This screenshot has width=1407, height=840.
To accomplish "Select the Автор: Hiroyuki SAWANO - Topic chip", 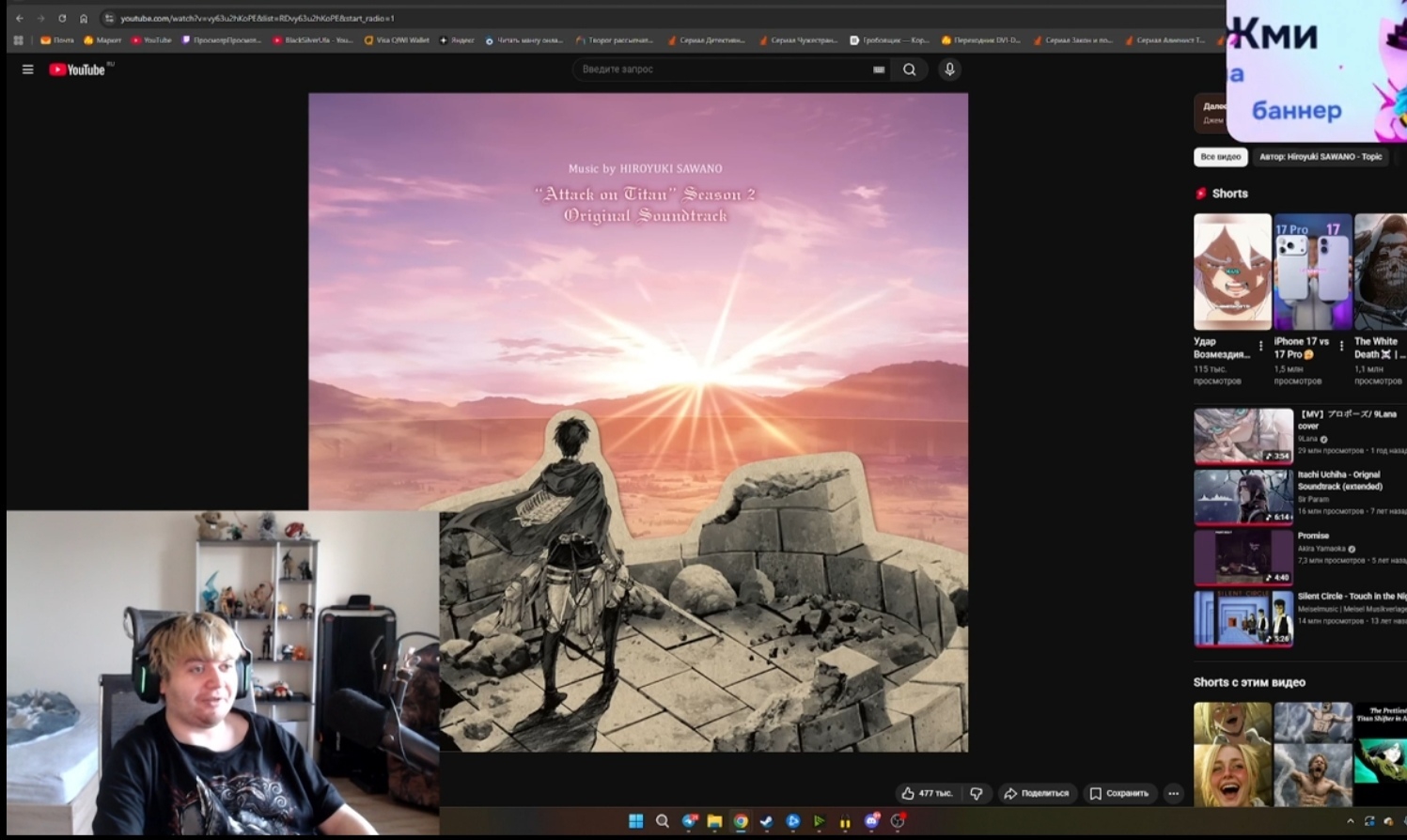I will pyautogui.click(x=1321, y=157).
